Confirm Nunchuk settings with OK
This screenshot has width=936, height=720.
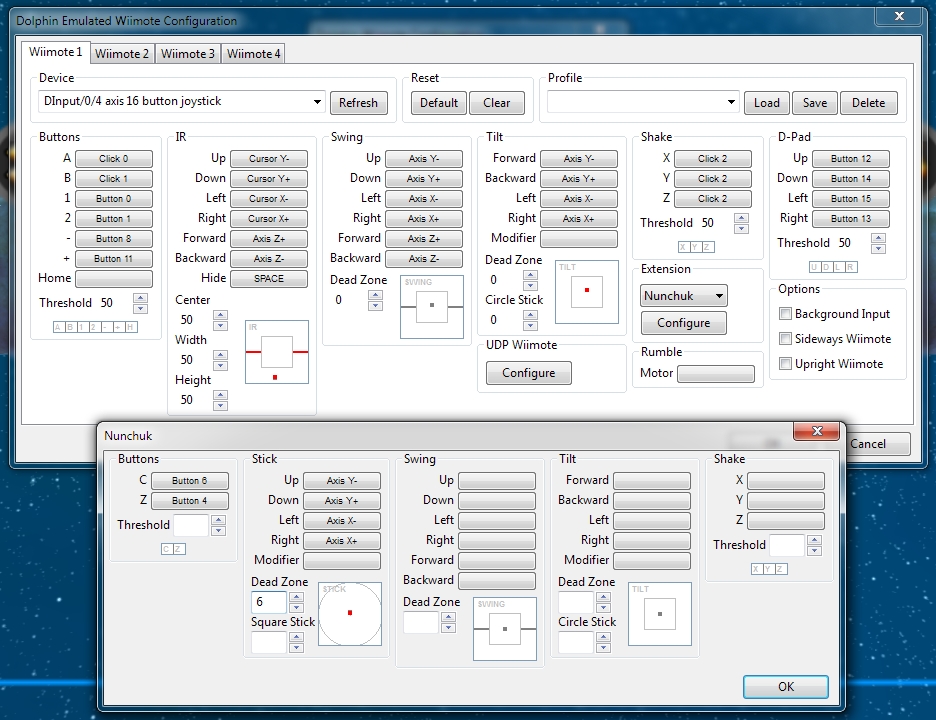786,687
